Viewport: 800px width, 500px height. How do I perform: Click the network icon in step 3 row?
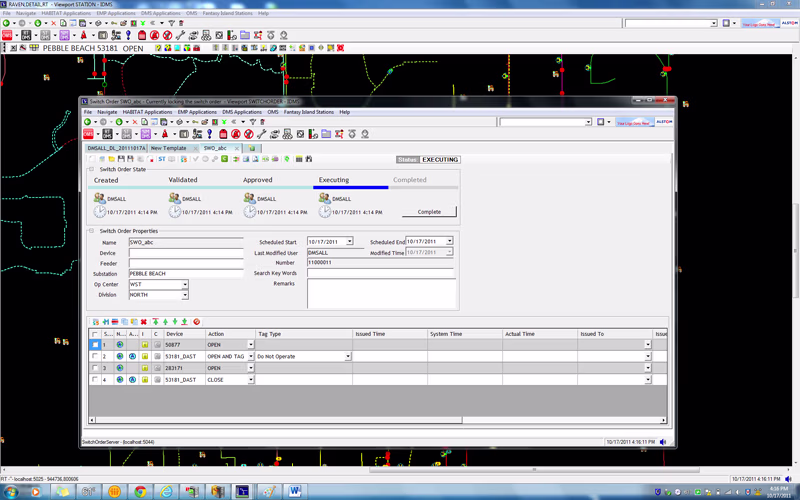click(x=120, y=368)
